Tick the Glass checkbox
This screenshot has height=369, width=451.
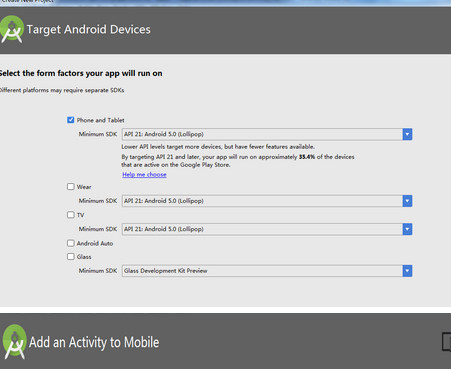[x=71, y=257]
